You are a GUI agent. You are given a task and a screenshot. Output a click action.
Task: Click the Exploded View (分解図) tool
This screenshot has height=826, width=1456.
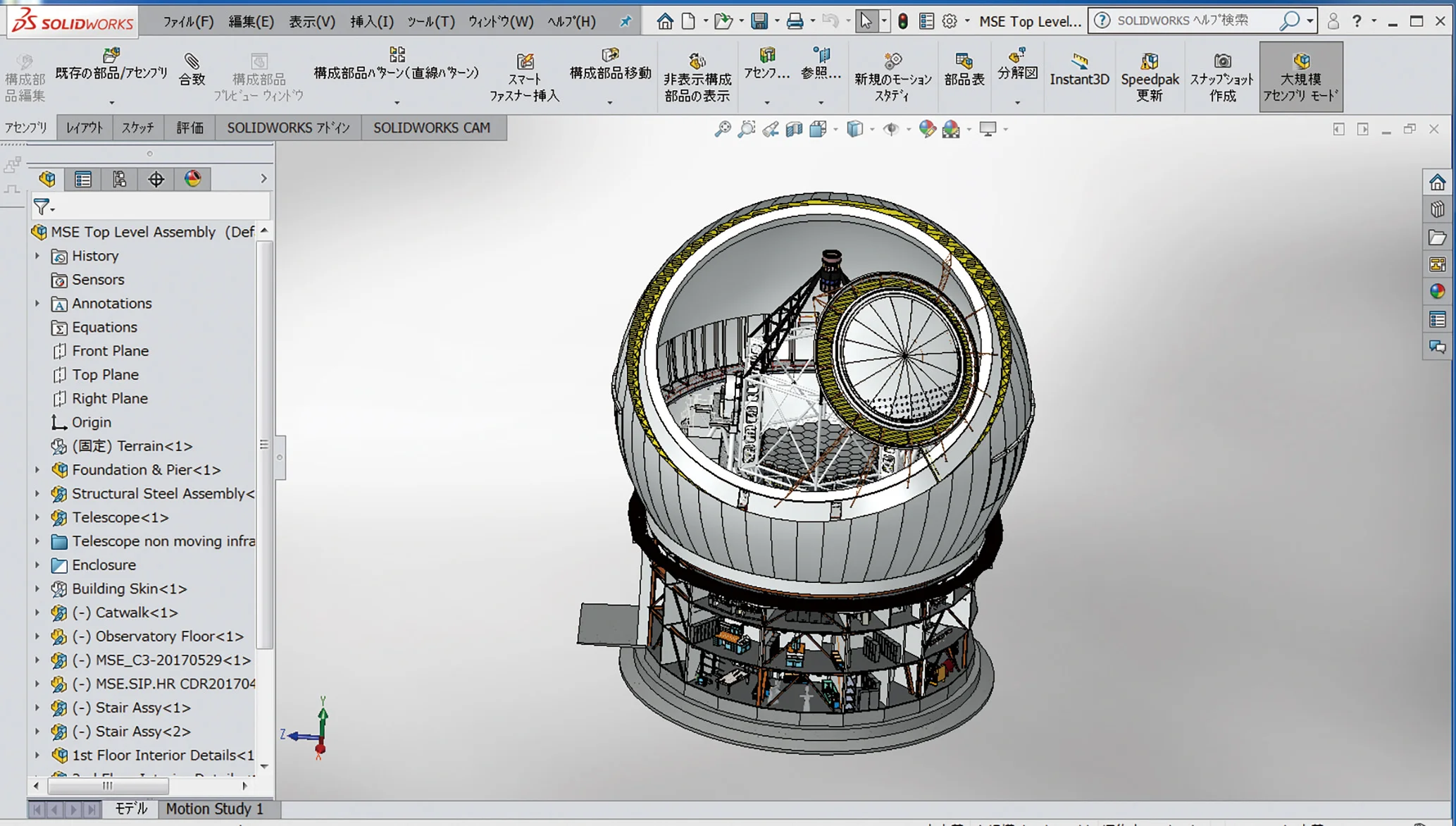[1017, 65]
